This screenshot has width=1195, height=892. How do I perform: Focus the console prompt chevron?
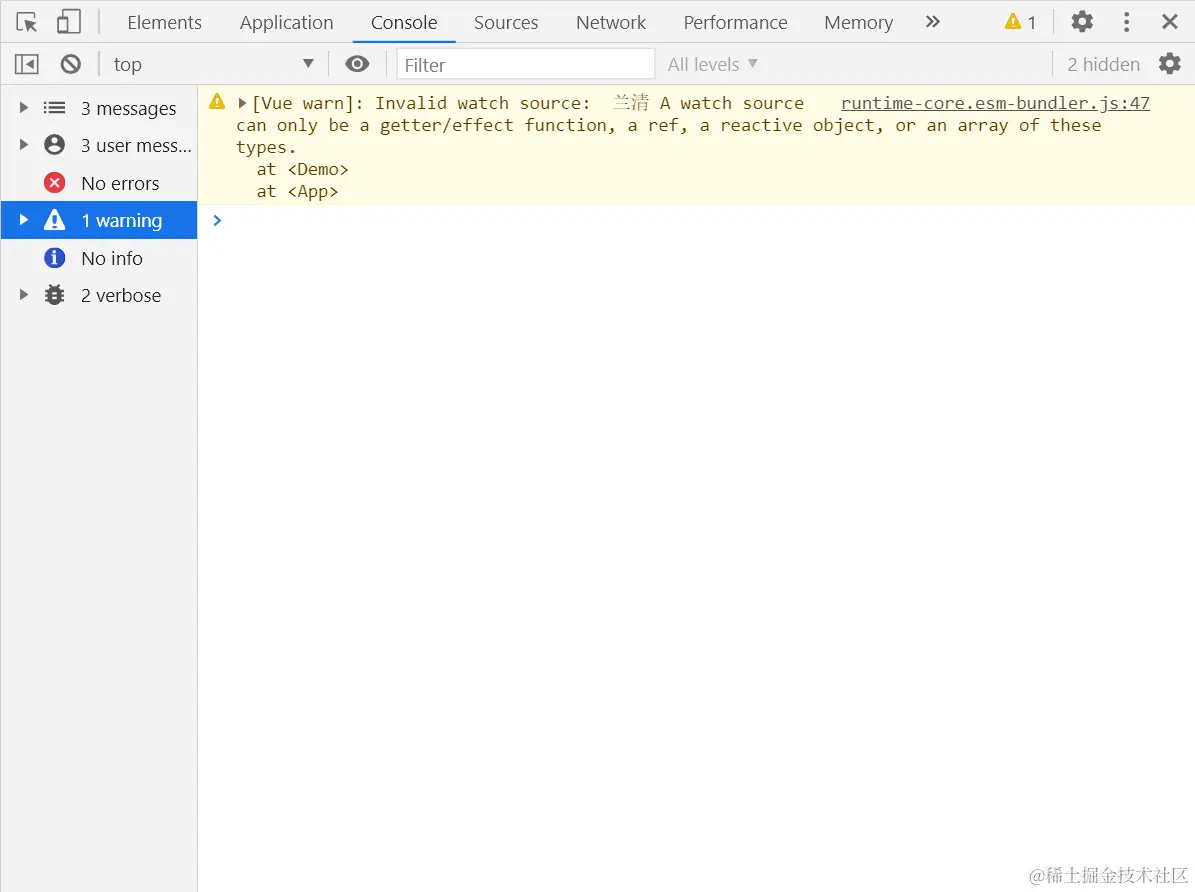[217, 220]
